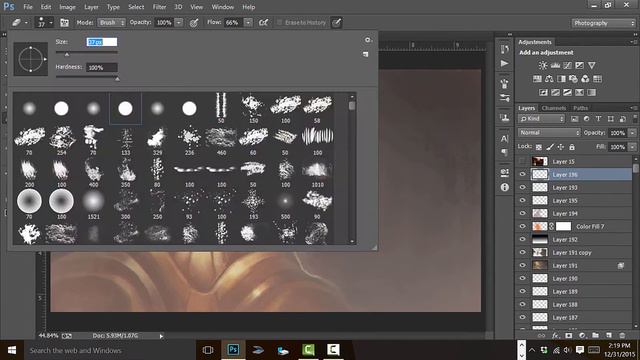Open the Window menu

click(x=222, y=7)
